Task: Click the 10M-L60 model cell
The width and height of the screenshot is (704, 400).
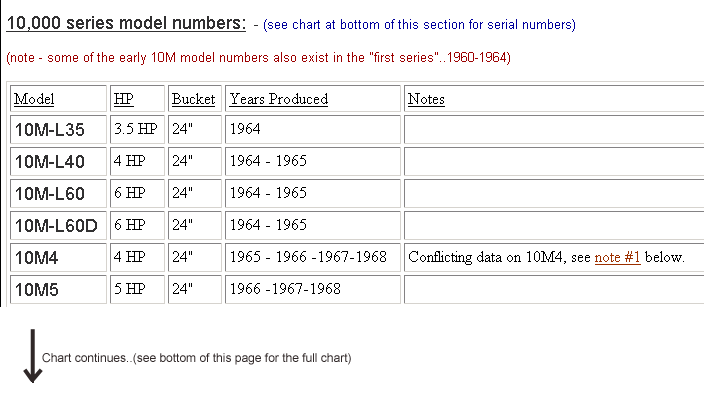Action: [49, 193]
